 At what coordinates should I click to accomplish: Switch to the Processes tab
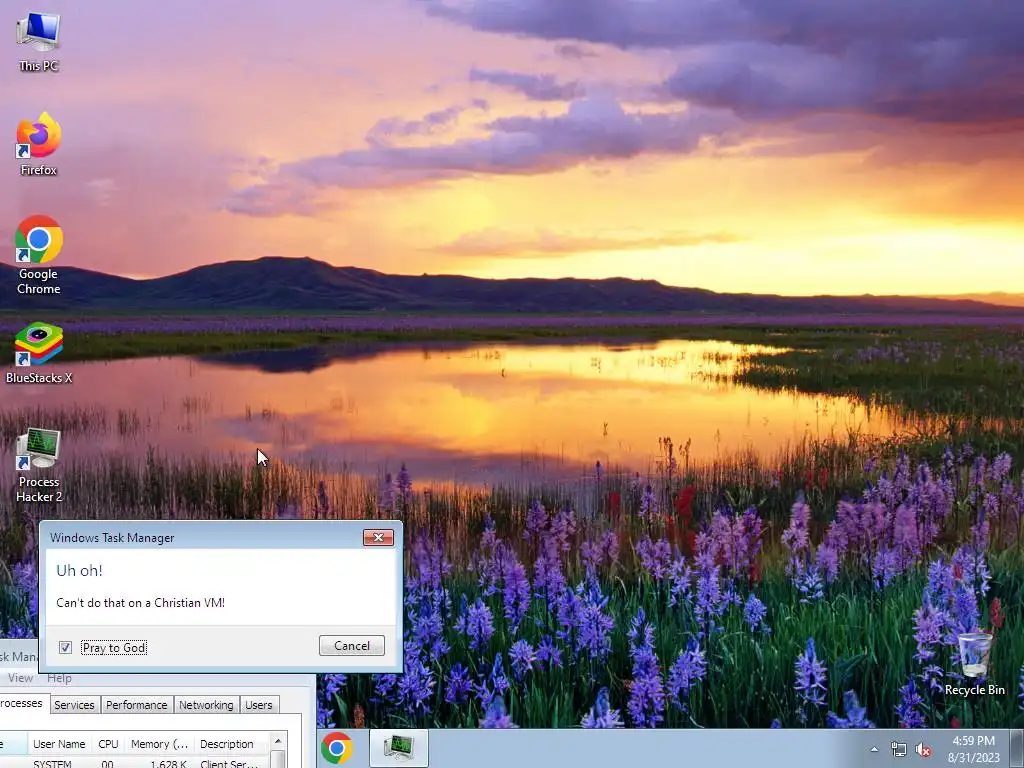point(24,703)
